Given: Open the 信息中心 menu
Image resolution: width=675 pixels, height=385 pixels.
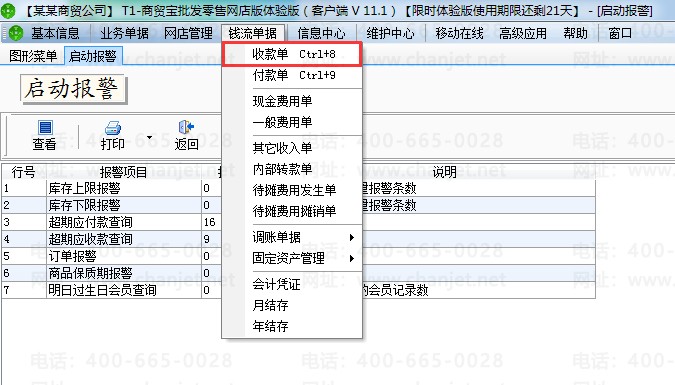Looking at the screenshot, I should (x=322, y=33).
